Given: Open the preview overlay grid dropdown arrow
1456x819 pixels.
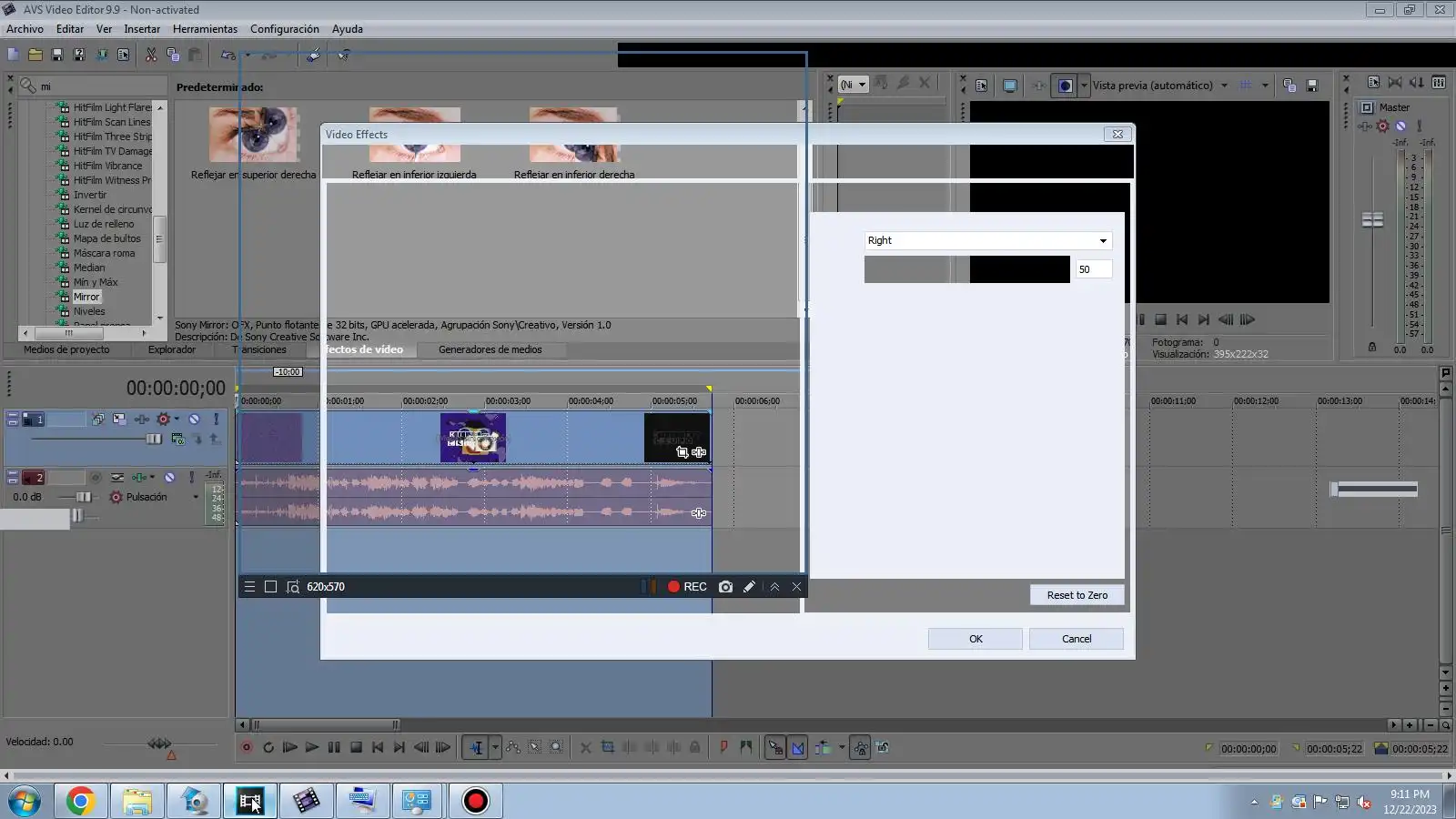Looking at the screenshot, I should point(1265,86).
